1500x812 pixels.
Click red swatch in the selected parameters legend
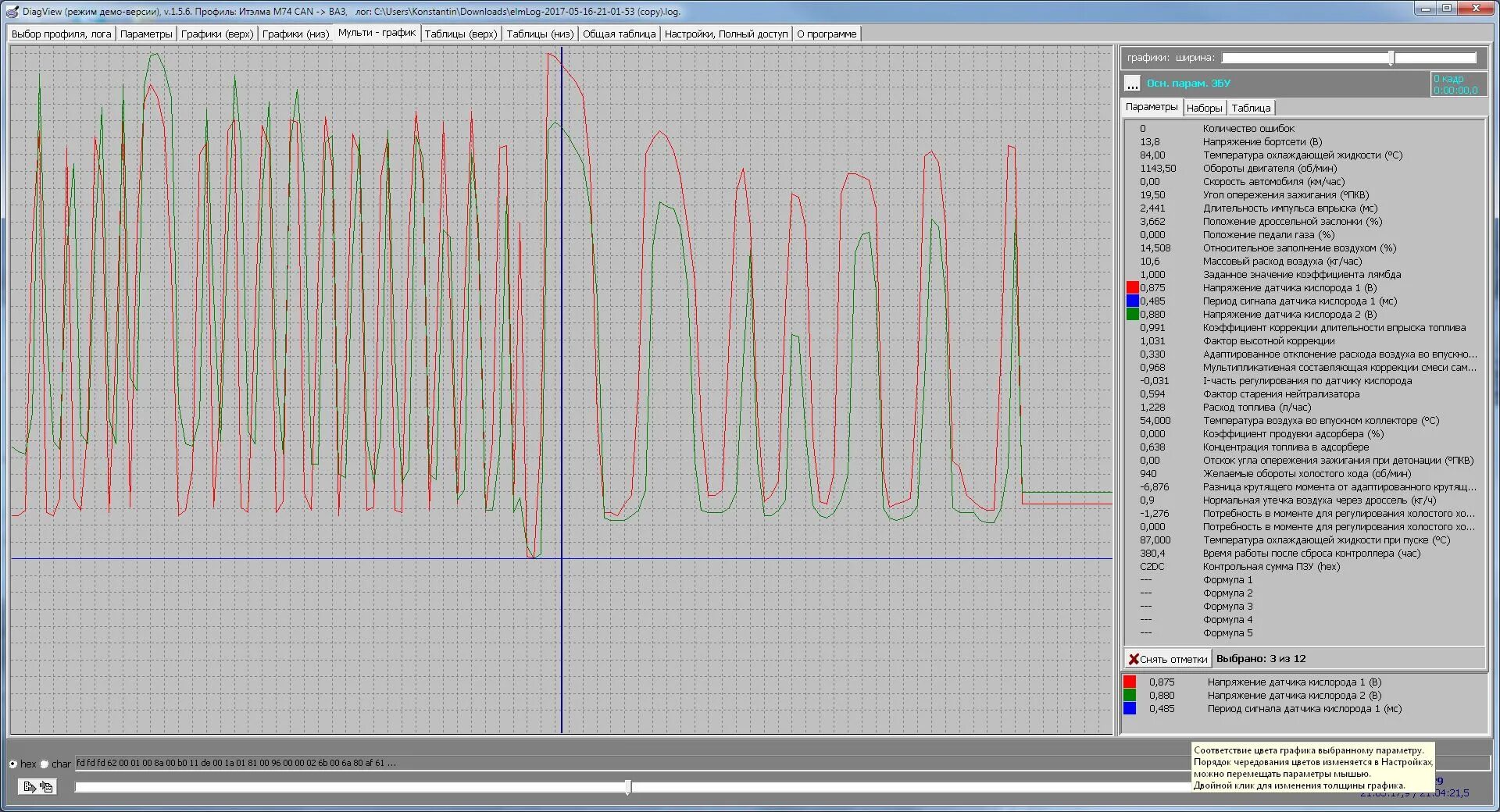click(x=1130, y=682)
